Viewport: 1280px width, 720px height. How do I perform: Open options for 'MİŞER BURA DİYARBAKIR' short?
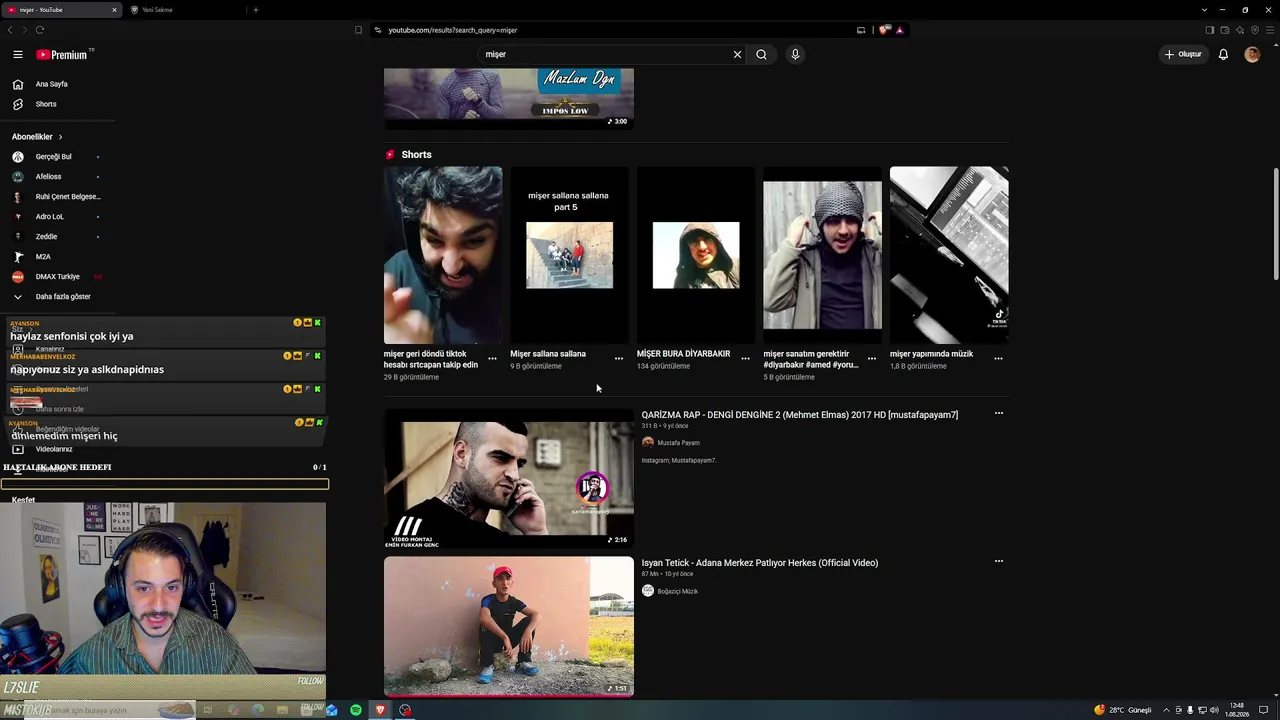coord(745,358)
